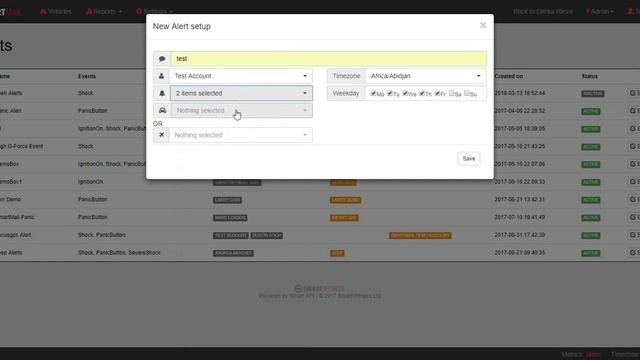Screen dimensions: 640x360
Task: Click the alert name field containing test
Action: pyautogui.click(x=329, y=59)
